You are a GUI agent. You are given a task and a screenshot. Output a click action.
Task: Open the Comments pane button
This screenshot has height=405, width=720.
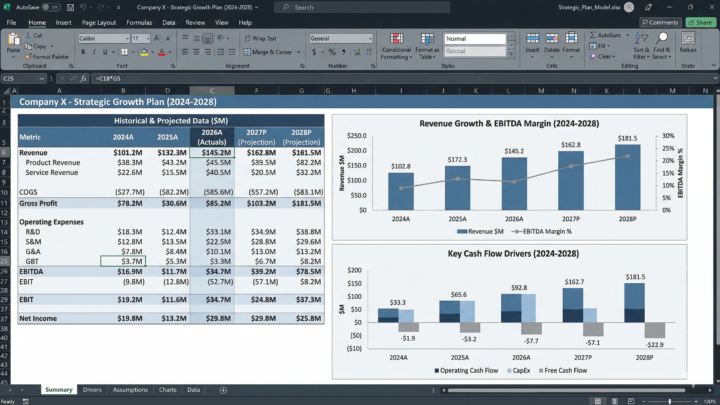tap(661, 21)
